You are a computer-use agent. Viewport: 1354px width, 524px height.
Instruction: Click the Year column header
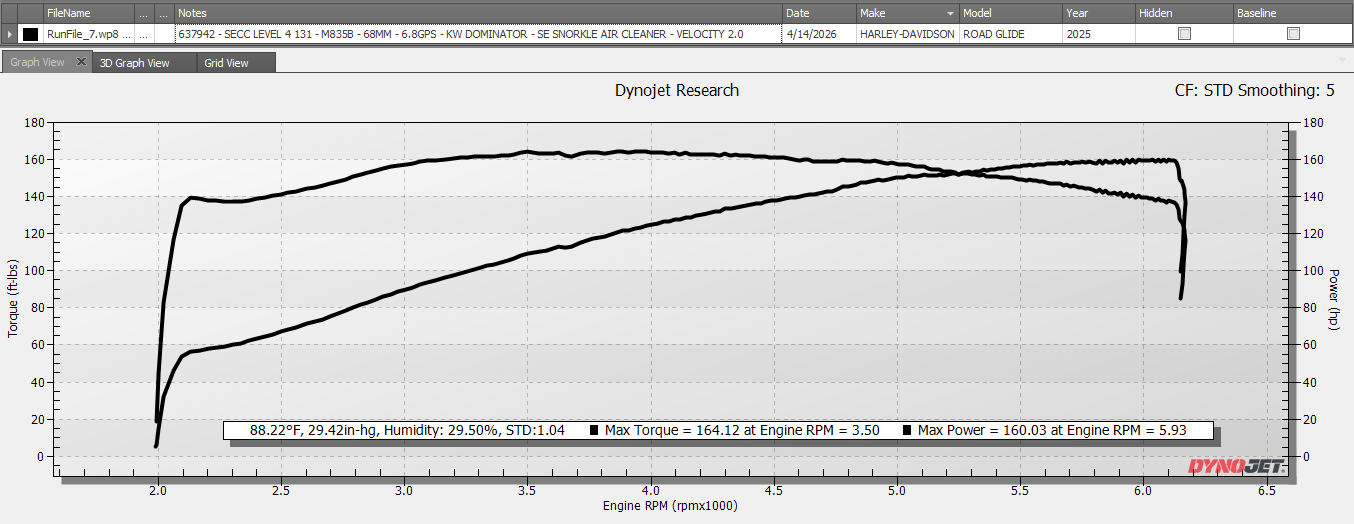(x=1099, y=14)
